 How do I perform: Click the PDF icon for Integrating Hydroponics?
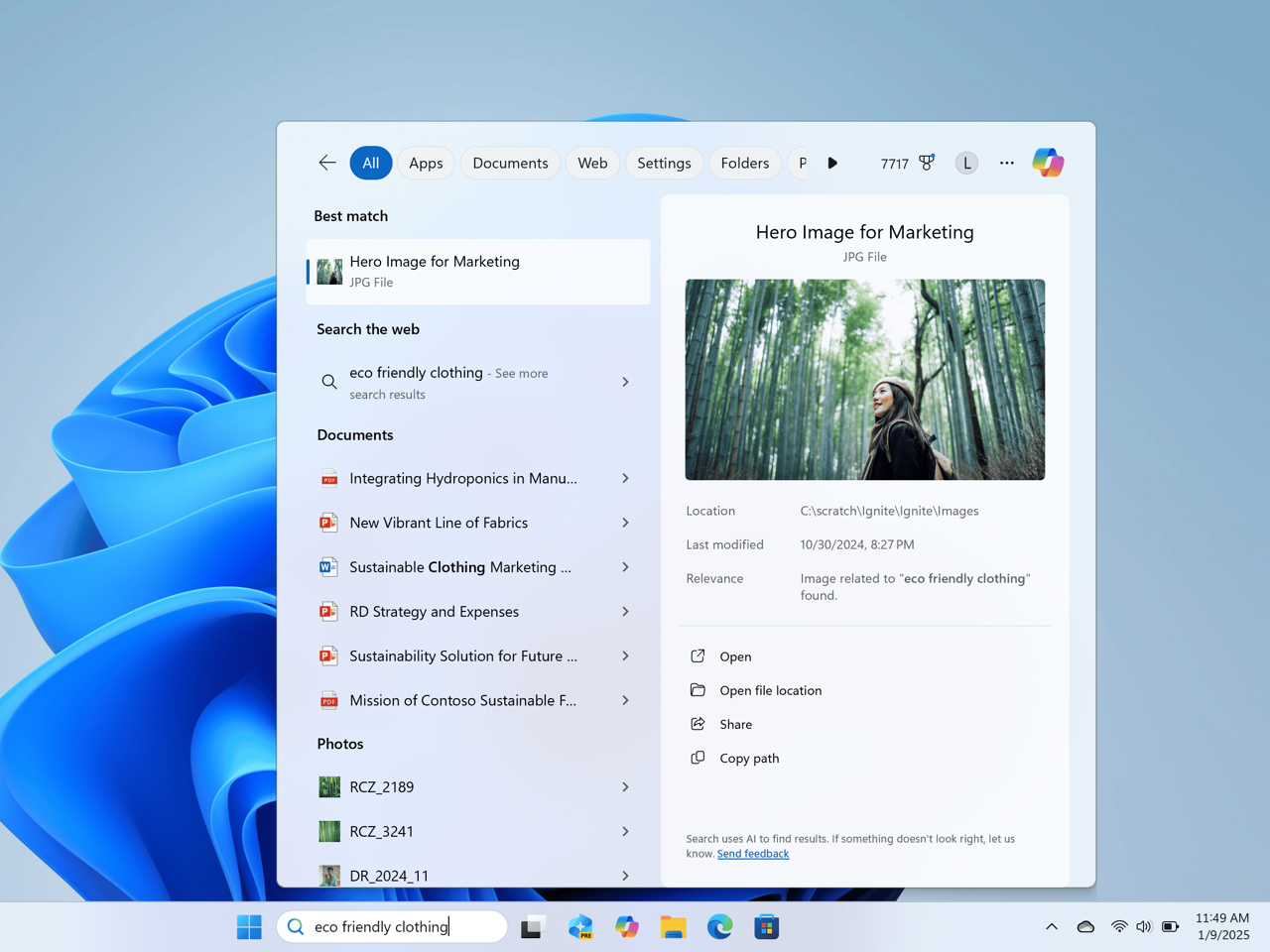(328, 478)
